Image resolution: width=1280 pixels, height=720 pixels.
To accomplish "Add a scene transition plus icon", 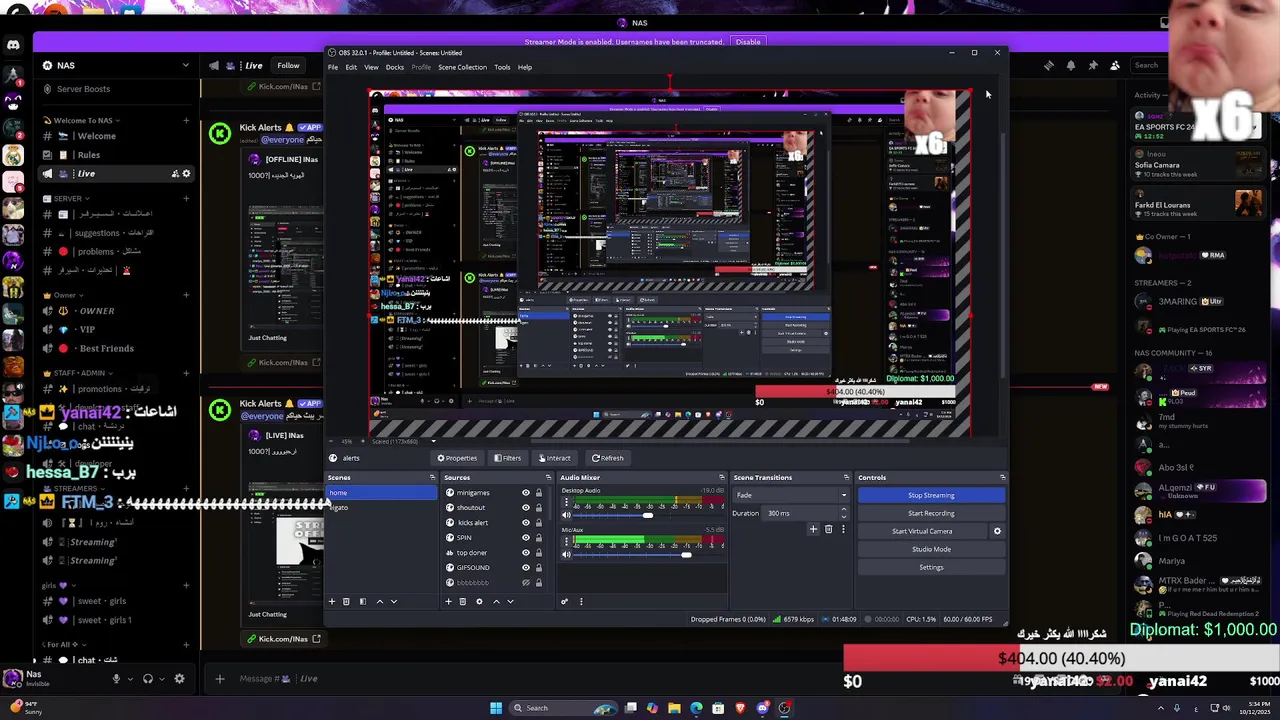I will point(813,529).
